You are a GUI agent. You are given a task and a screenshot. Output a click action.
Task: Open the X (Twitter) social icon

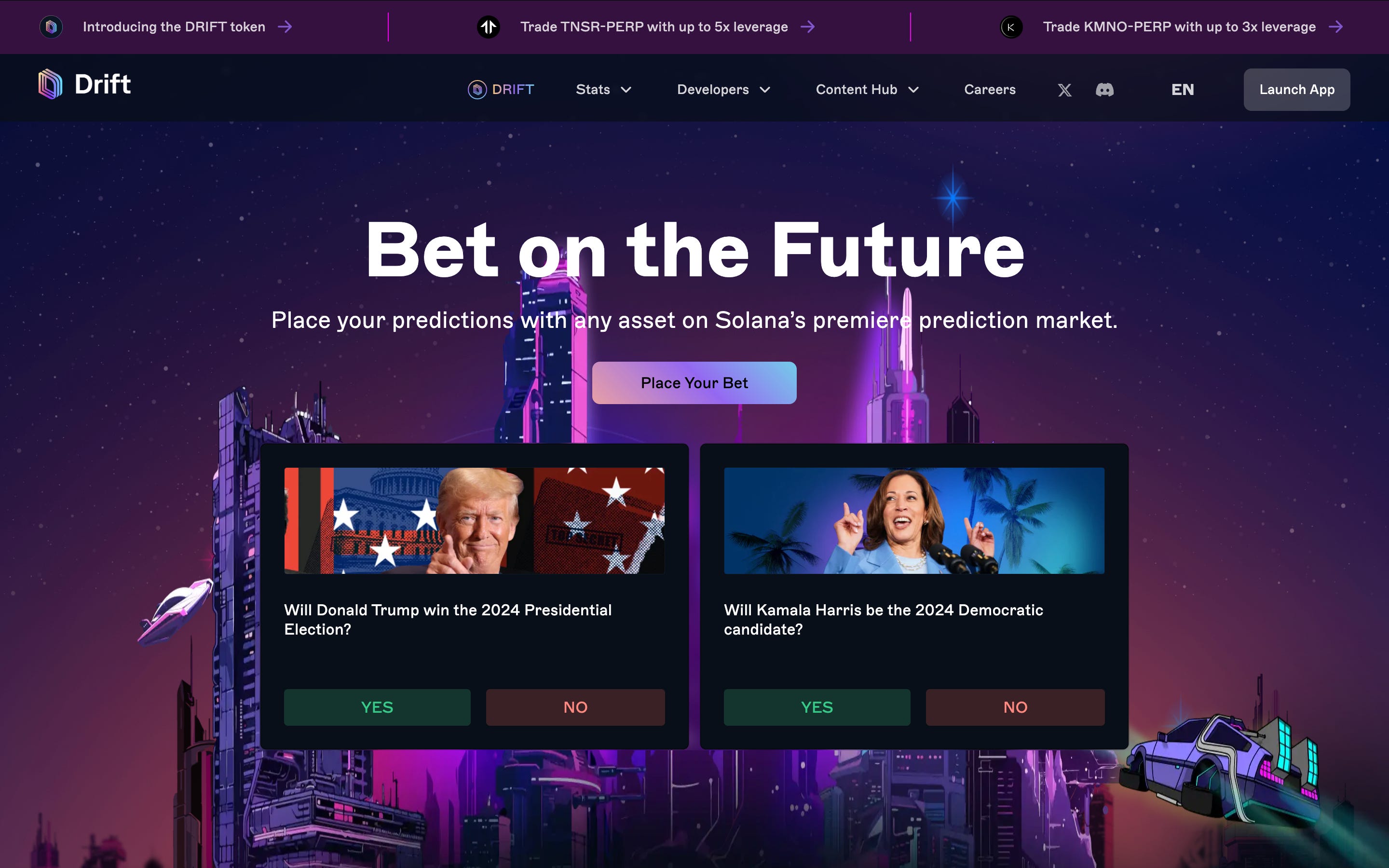point(1065,90)
